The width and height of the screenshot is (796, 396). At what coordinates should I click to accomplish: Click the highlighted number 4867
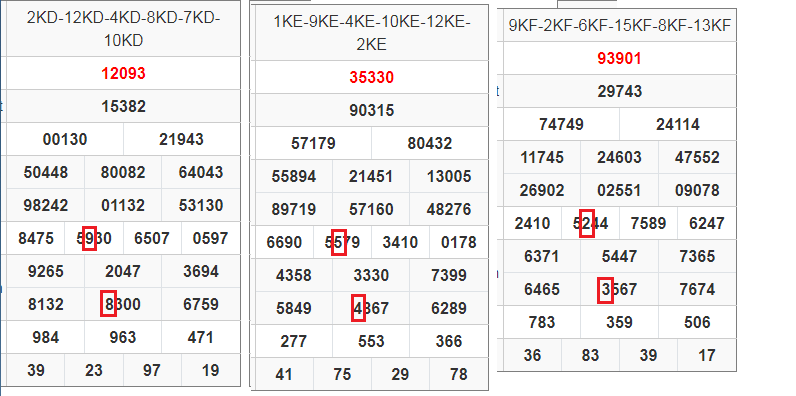coord(371,308)
